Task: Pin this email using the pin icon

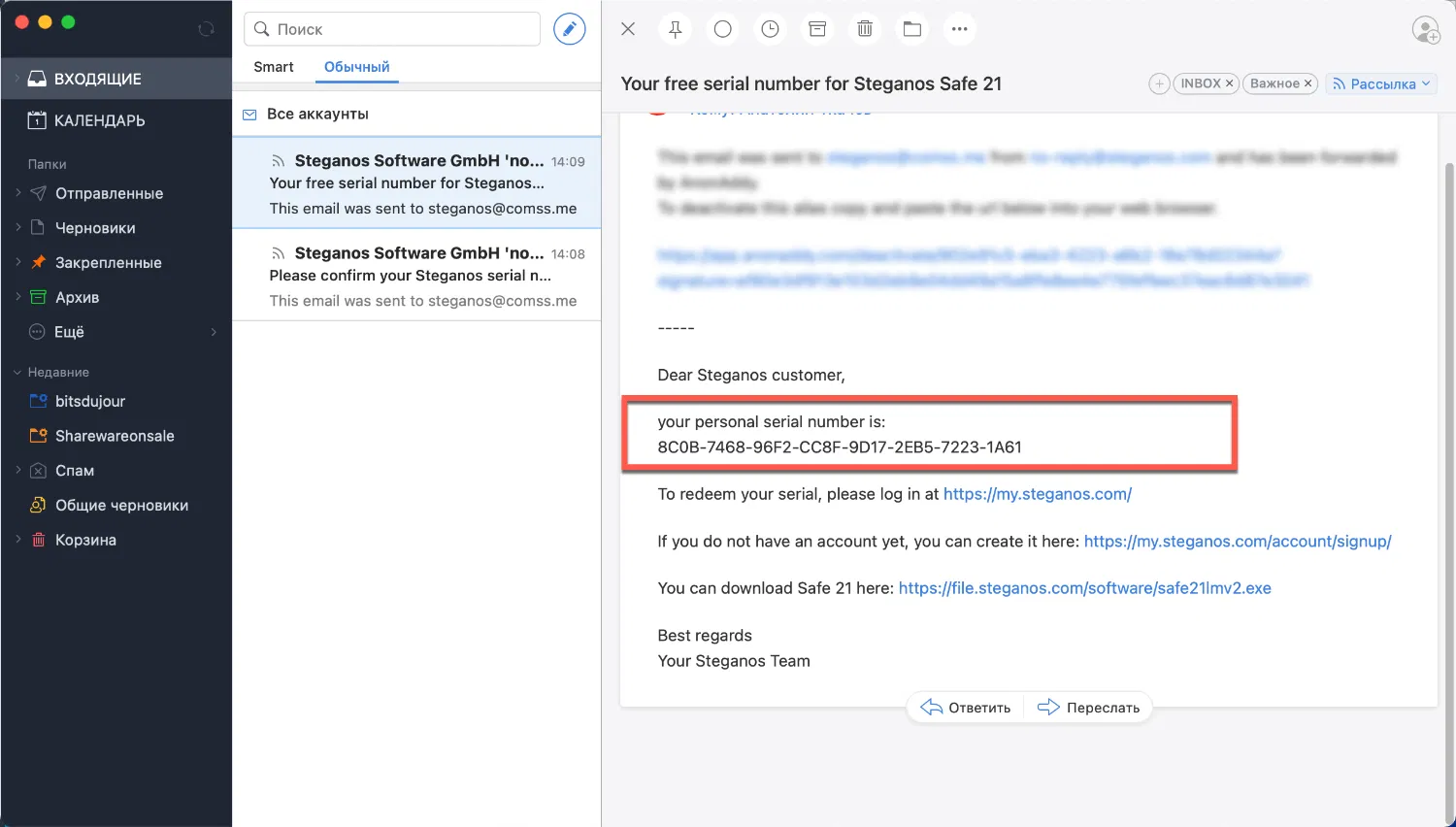Action: (676, 29)
